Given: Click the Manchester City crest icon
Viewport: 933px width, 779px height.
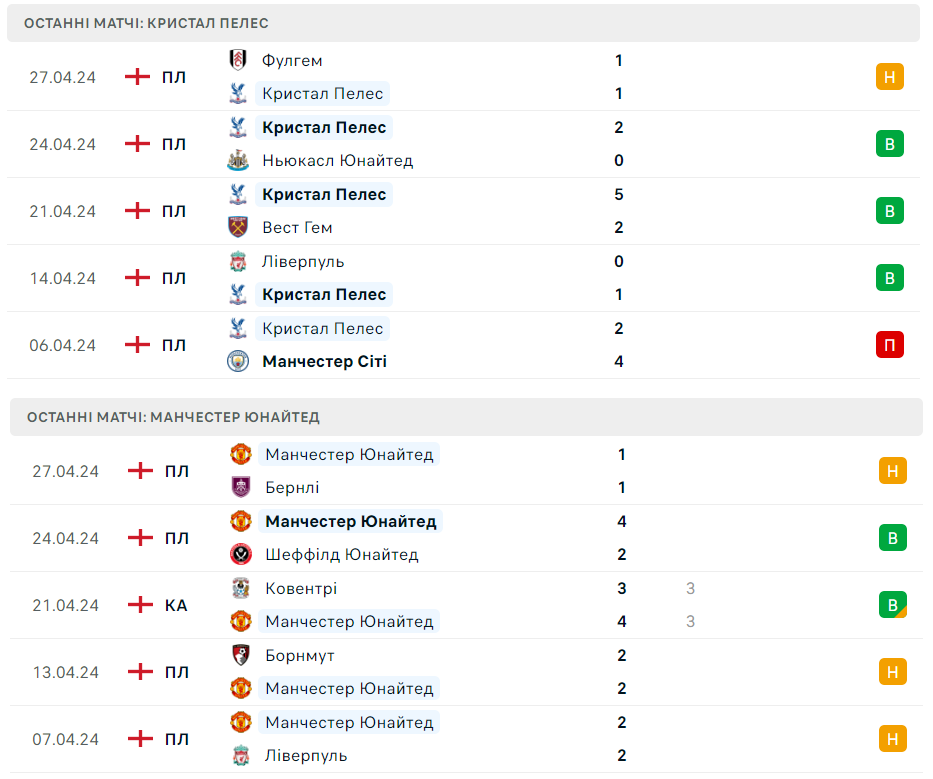Looking at the screenshot, I should (237, 361).
